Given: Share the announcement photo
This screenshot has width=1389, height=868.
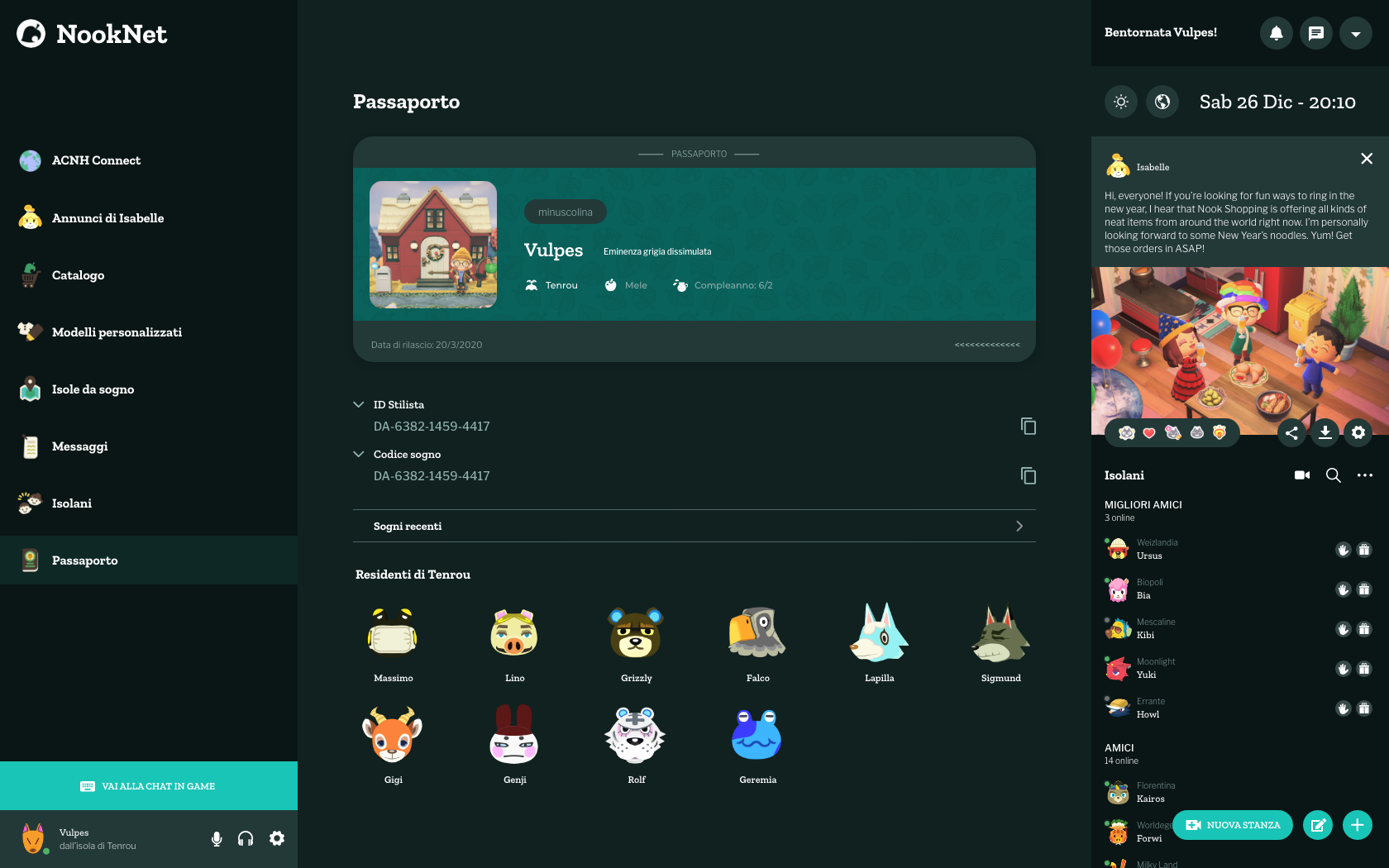Looking at the screenshot, I should coord(1292,432).
